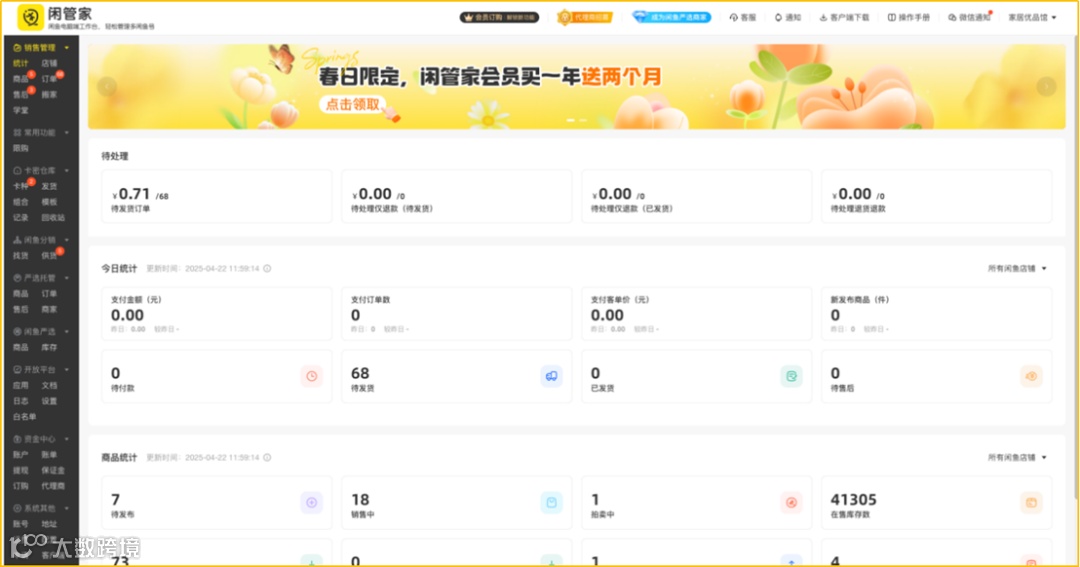Open 客服 support from top bar
This screenshot has width=1080, height=567.
coord(742,17)
